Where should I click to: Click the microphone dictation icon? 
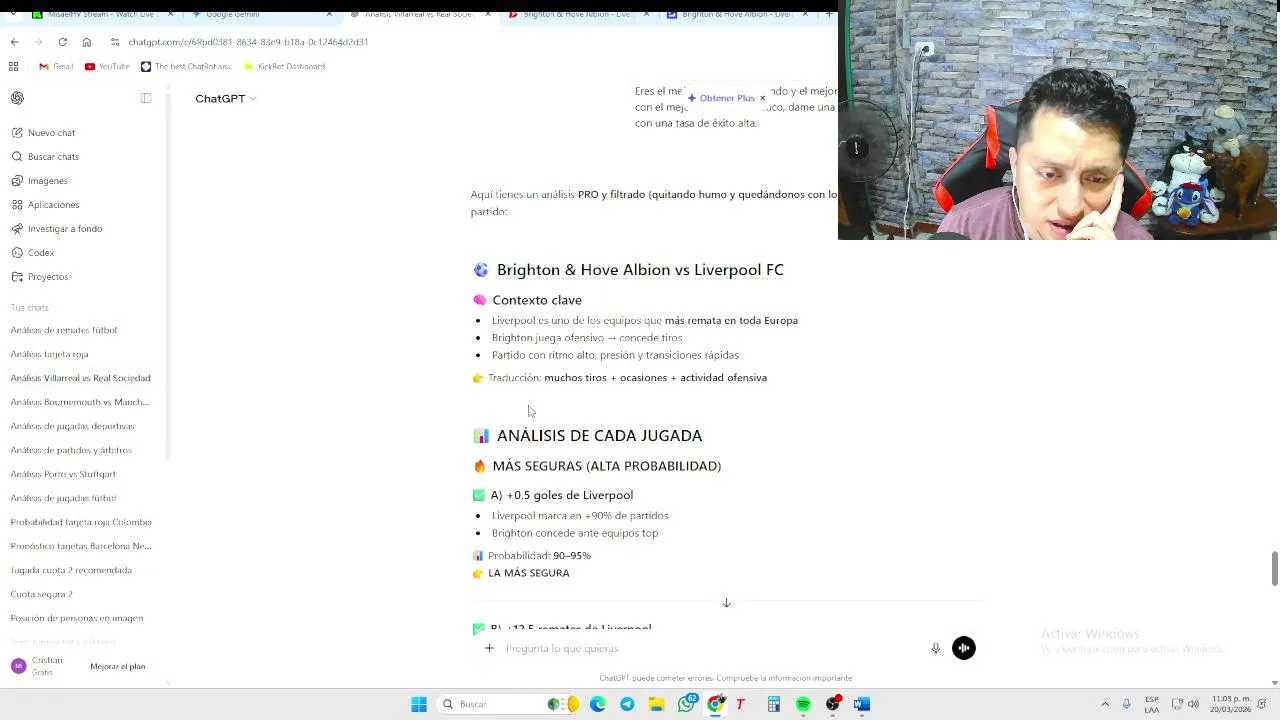pos(936,648)
